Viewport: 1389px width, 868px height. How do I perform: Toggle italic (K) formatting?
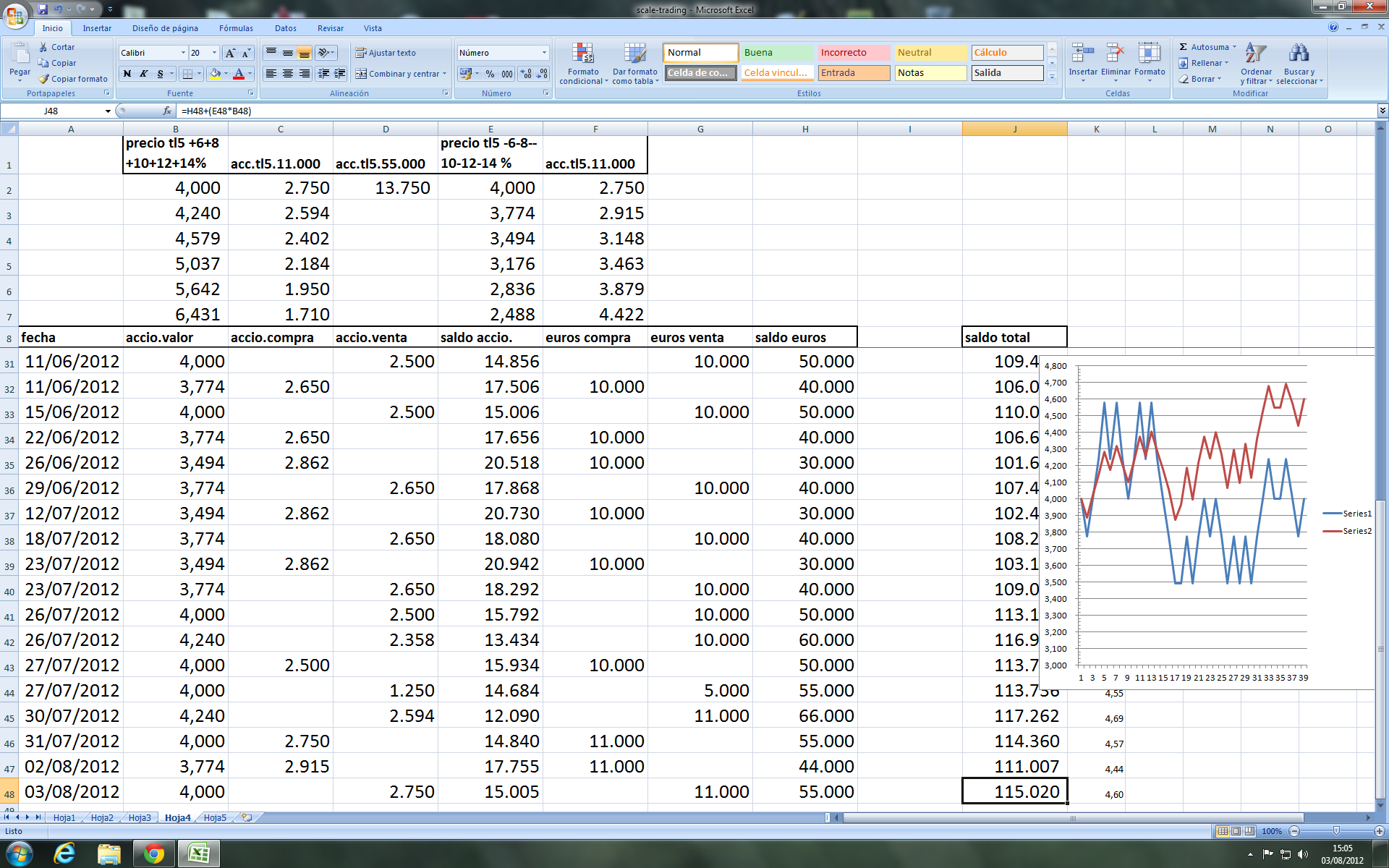[x=143, y=74]
